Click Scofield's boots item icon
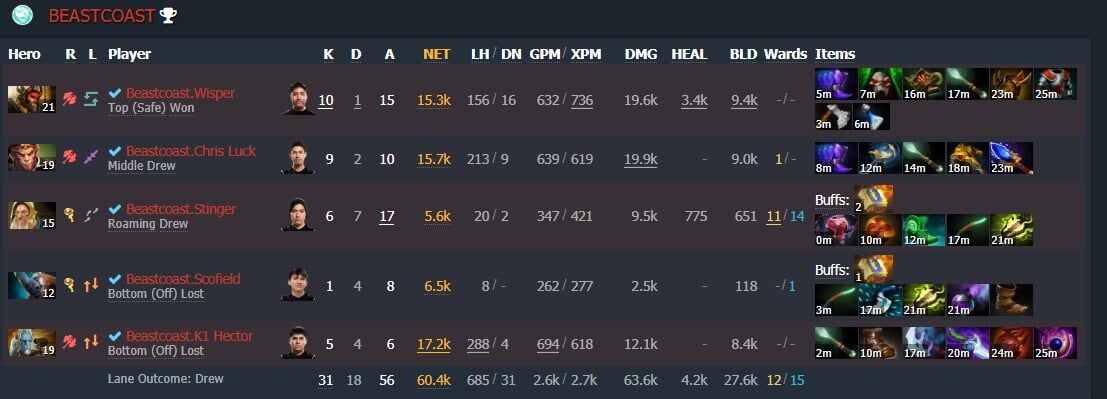The height and width of the screenshot is (399, 1107). coord(1011,299)
